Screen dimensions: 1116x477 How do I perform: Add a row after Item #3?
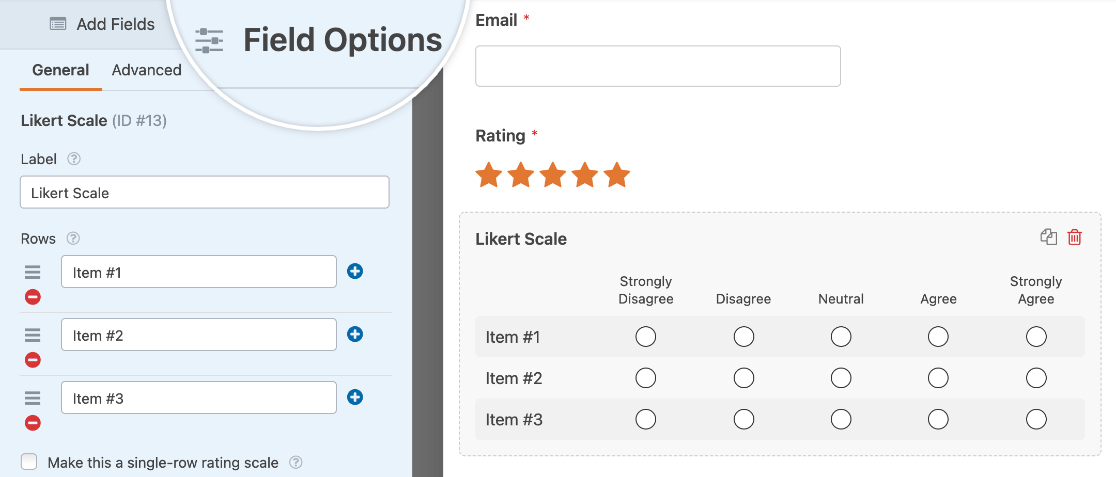pos(355,397)
